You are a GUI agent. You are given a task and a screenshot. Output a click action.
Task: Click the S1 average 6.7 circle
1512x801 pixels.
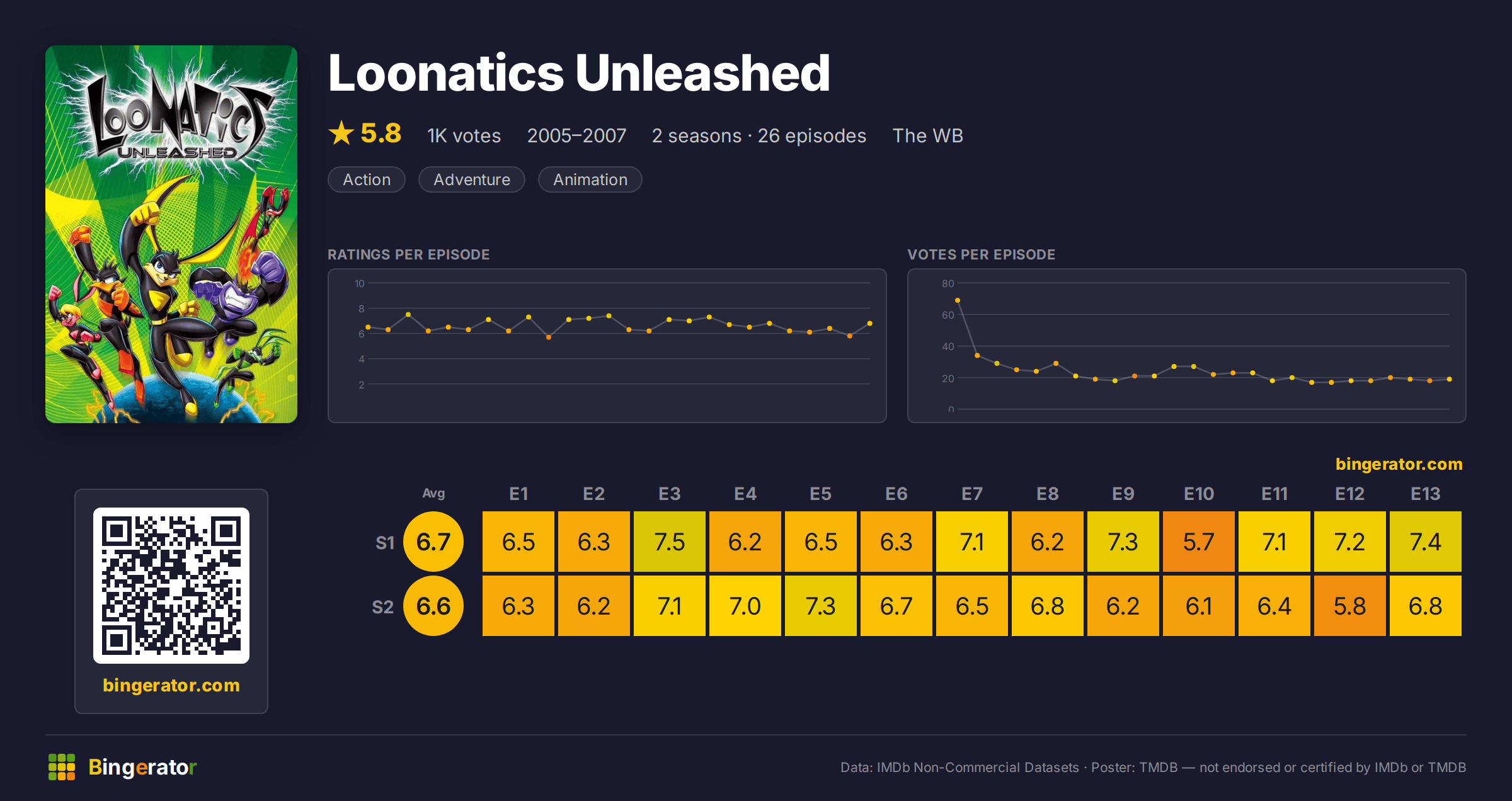pyautogui.click(x=433, y=542)
